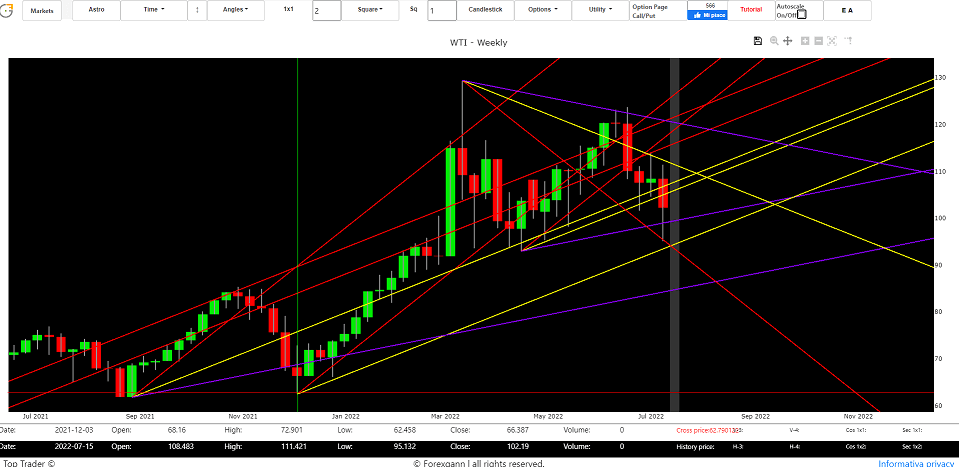Toggle the Autoscale On/Off checkbox
This screenshot has width=959, height=467.
pos(801,14)
